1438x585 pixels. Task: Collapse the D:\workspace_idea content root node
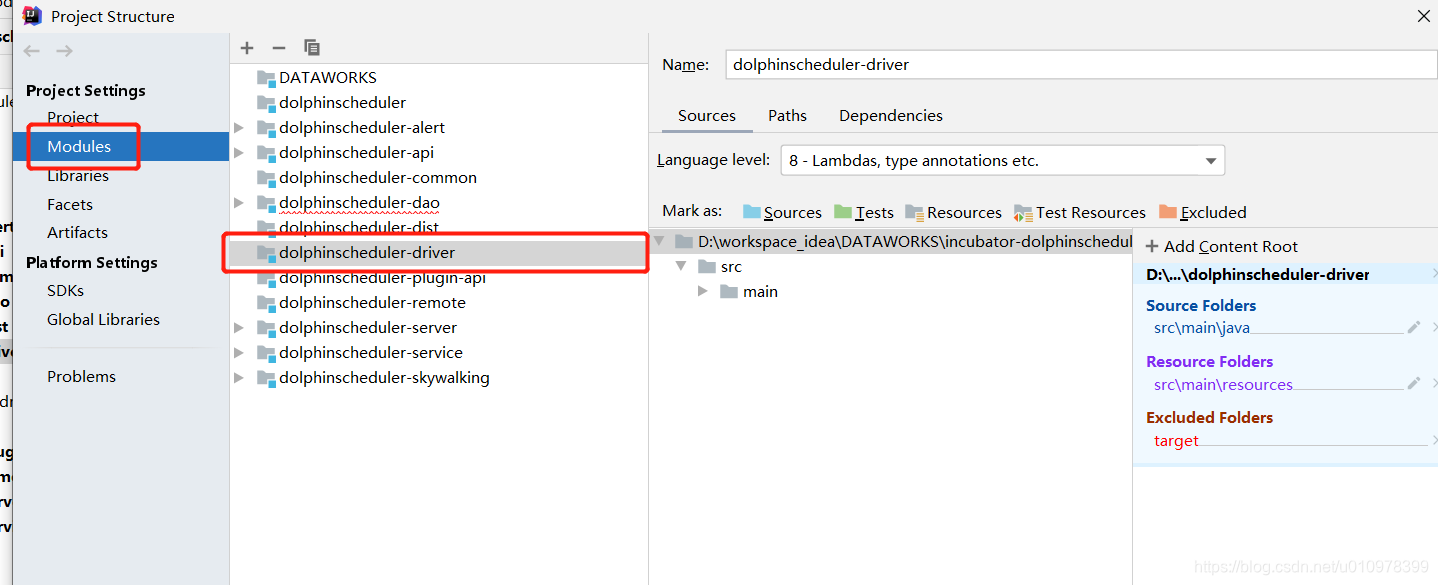point(660,241)
